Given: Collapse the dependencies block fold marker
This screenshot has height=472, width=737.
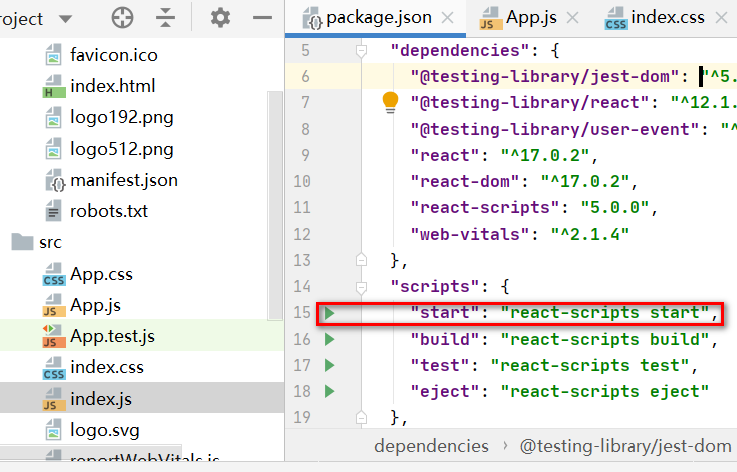Looking at the screenshot, I should click(x=361, y=50).
